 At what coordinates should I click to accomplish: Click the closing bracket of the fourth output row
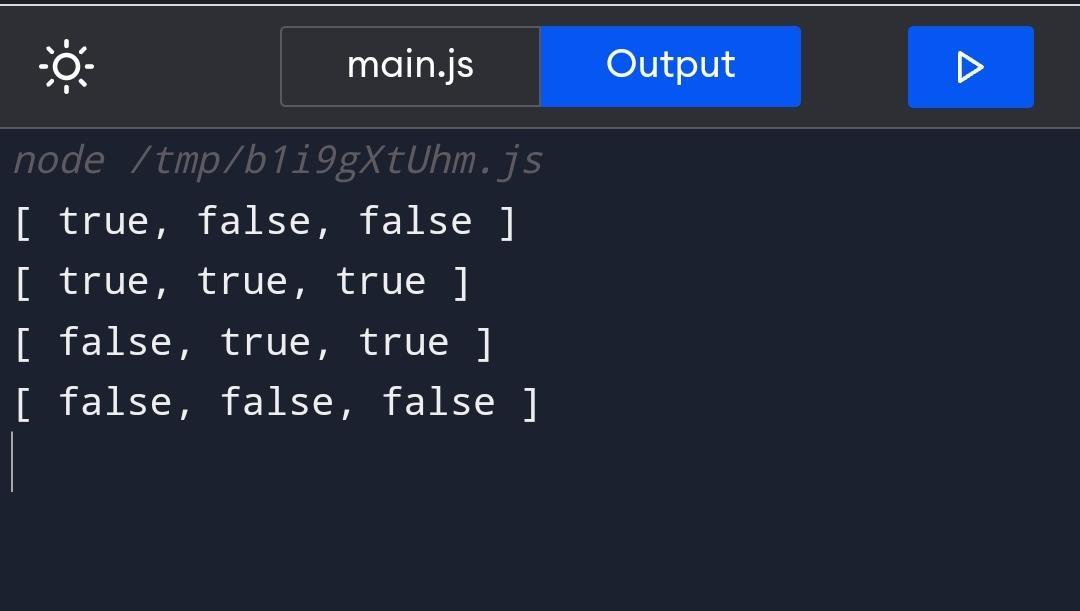click(530, 403)
